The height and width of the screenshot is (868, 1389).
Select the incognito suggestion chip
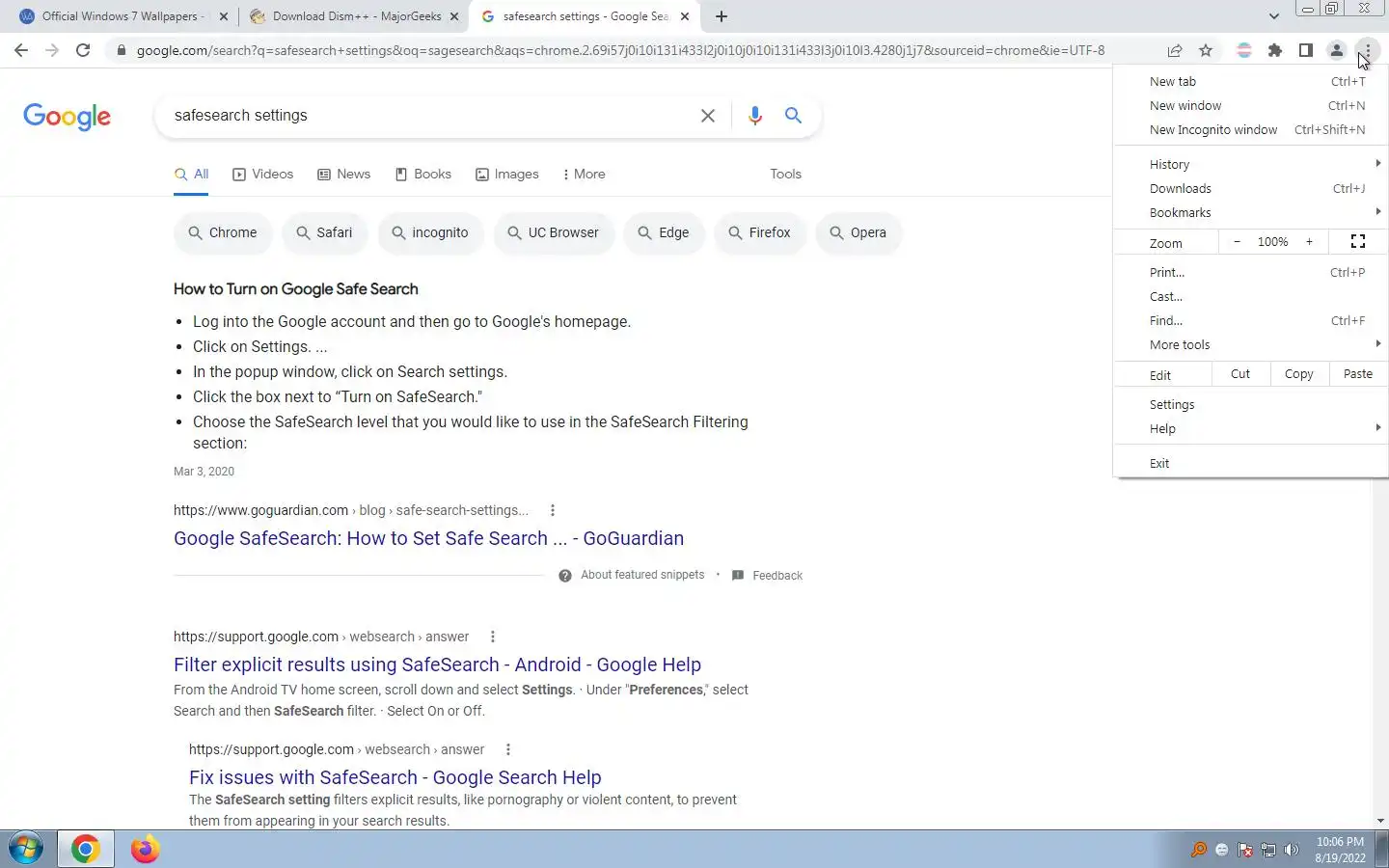pyautogui.click(x=430, y=233)
